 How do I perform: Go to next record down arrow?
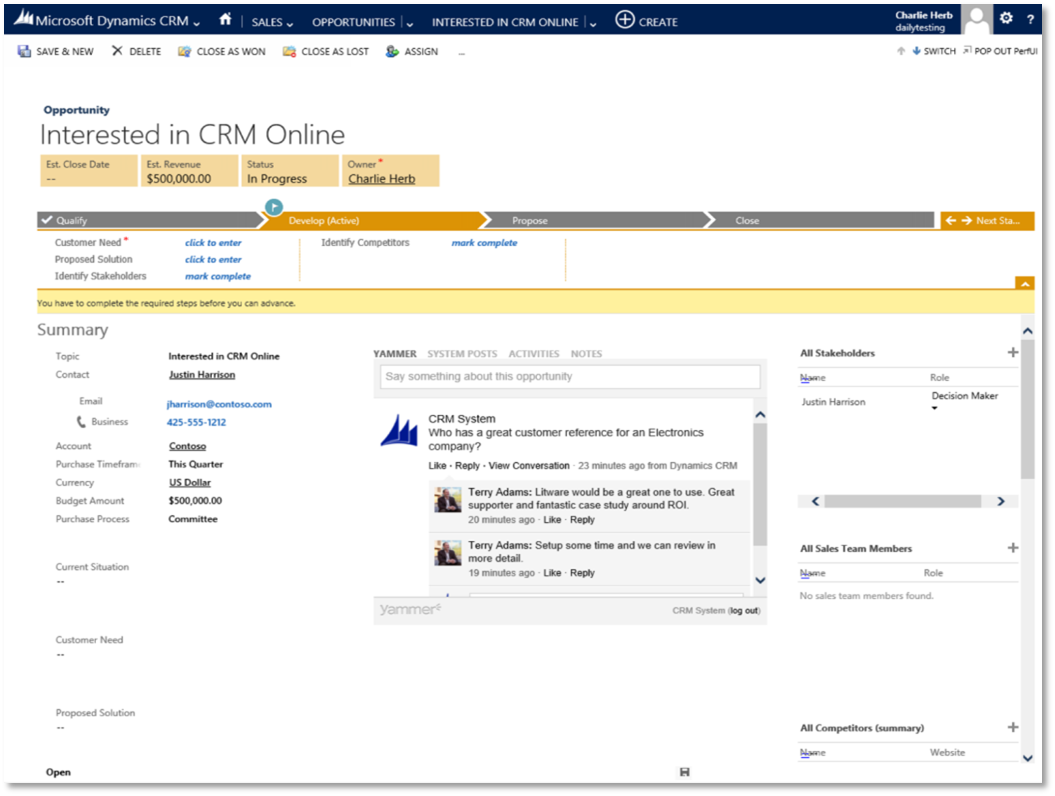tap(916, 51)
